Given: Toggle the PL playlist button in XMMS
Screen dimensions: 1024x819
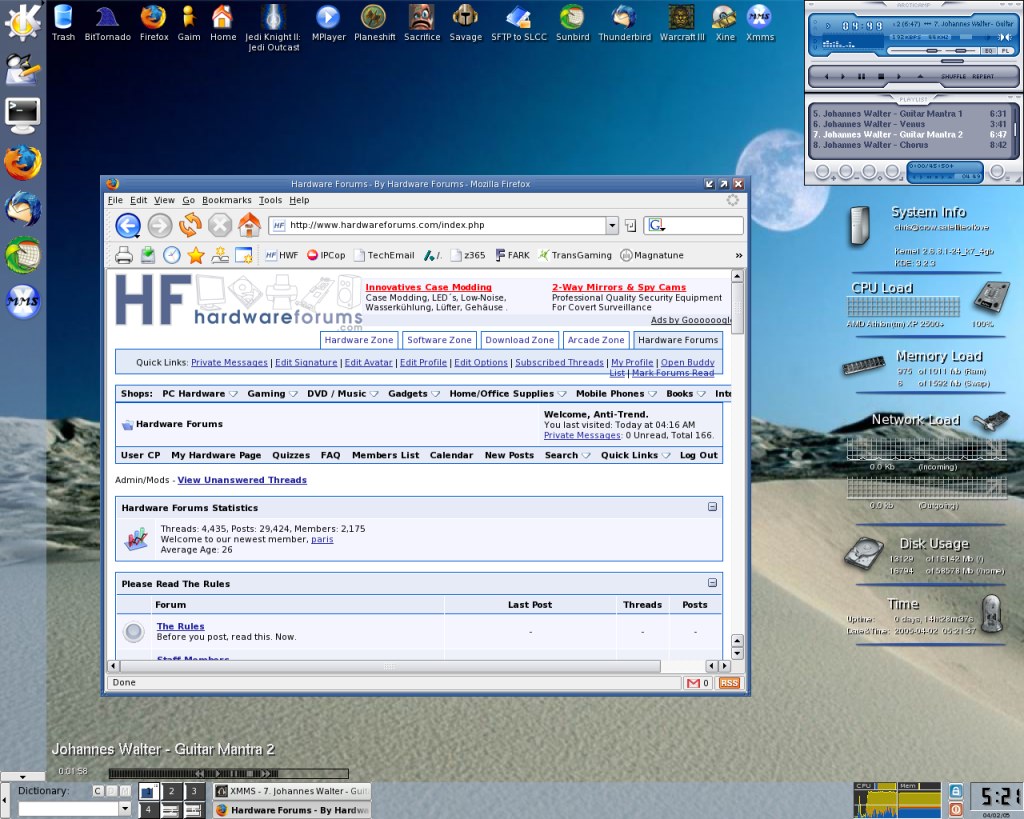Looking at the screenshot, I should (x=1004, y=50).
